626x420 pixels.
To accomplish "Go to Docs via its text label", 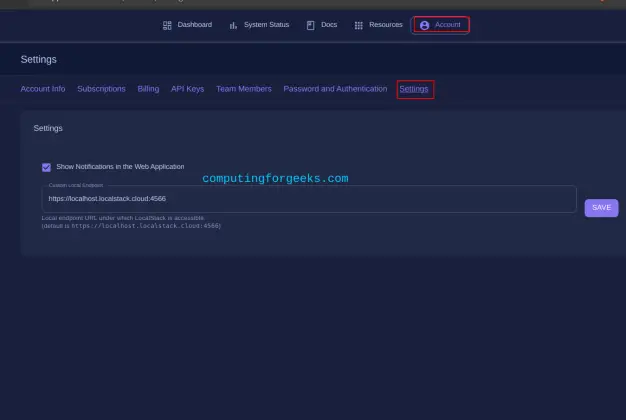I will tap(329, 25).
